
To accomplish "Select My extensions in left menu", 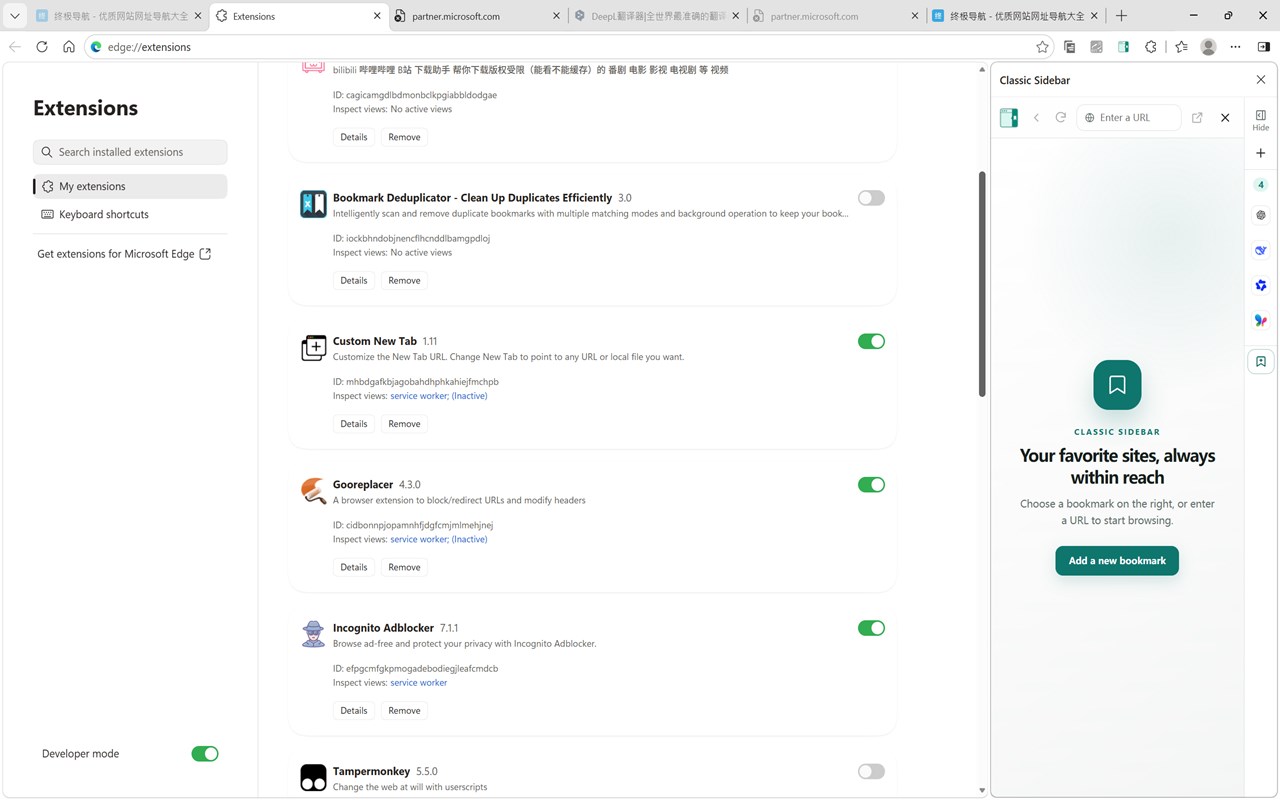I will tap(130, 186).
